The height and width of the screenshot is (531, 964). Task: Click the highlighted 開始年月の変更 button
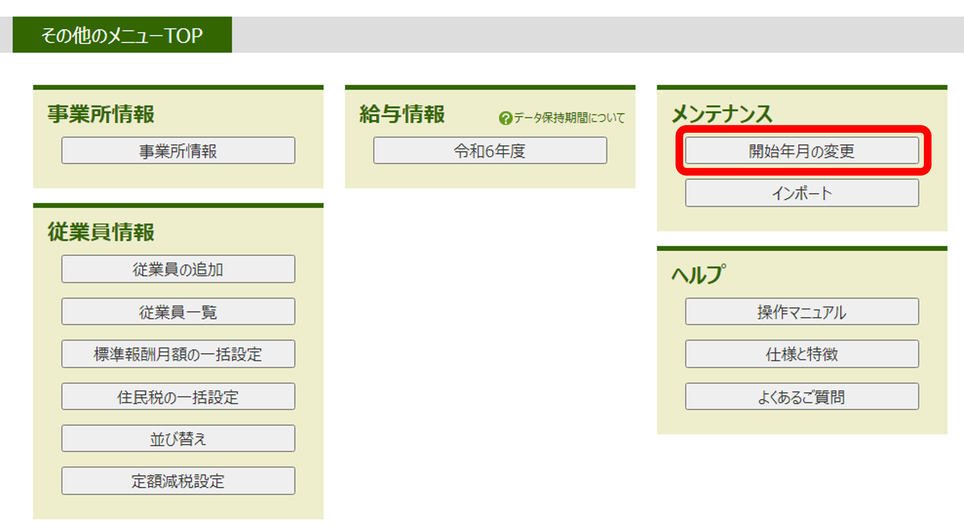pos(801,151)
